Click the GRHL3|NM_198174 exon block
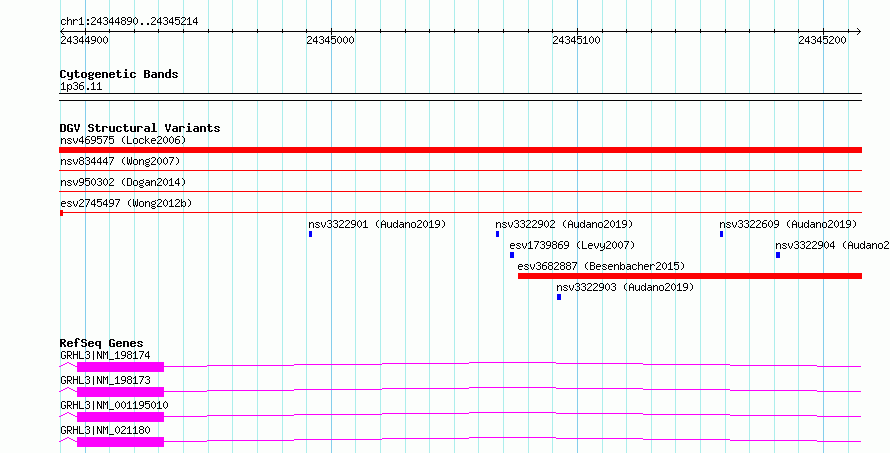This screenshot has height=453, width=890. click(x=120, y=367)
